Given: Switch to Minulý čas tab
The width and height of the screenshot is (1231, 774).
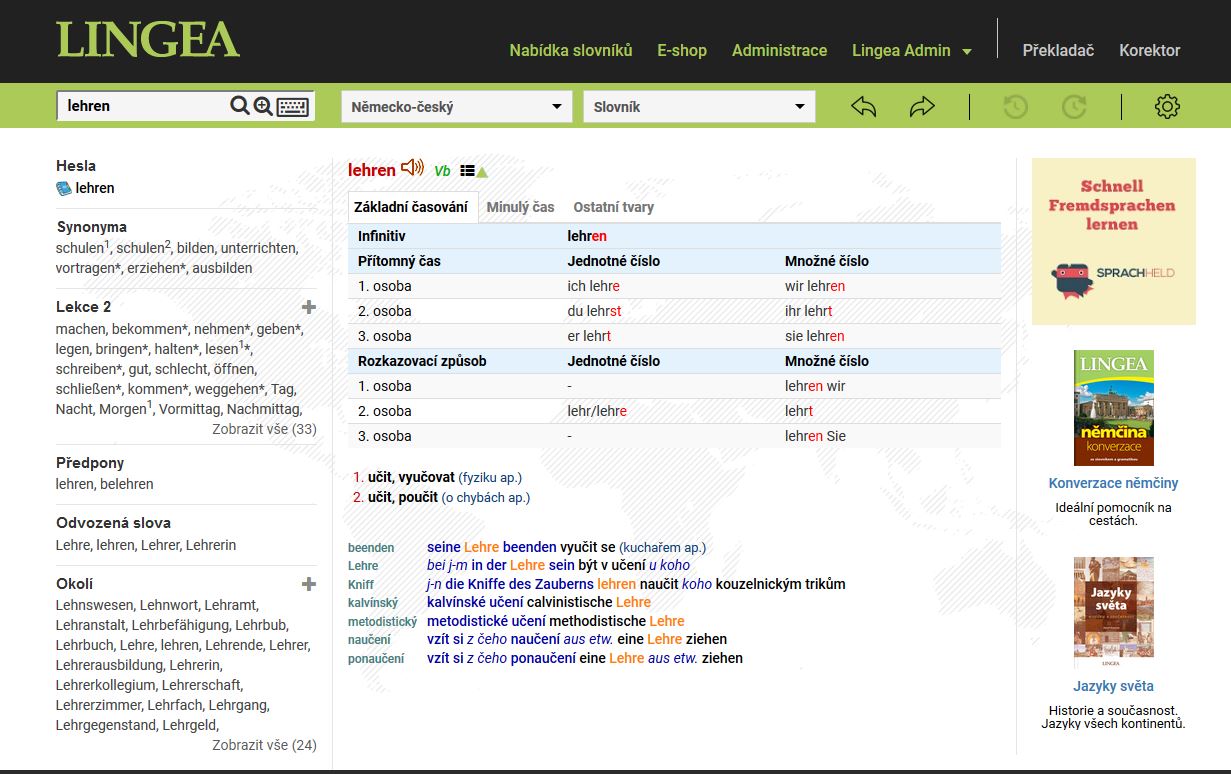Looking at the screenshot, I should click(520, 207).
